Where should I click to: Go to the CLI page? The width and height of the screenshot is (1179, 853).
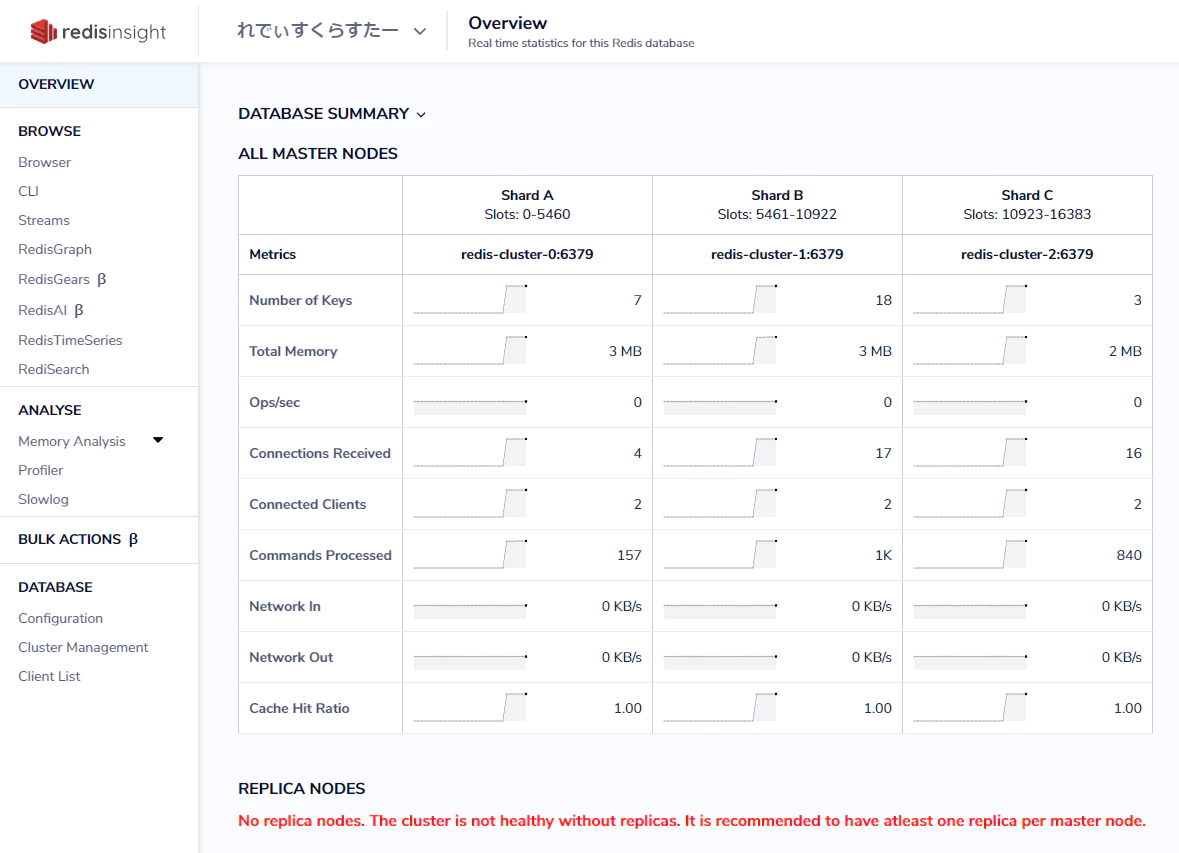pos(28,191)
